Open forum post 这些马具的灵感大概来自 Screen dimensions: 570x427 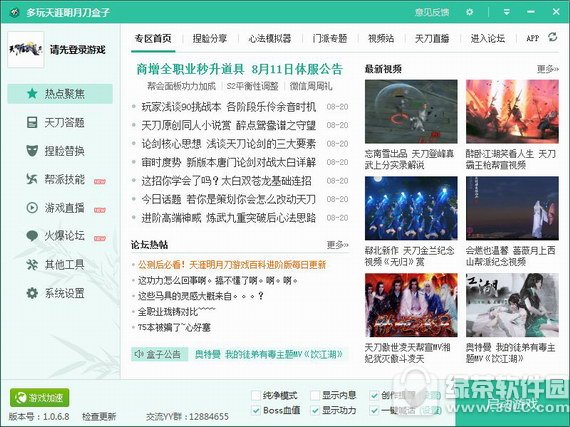[201, 296]
